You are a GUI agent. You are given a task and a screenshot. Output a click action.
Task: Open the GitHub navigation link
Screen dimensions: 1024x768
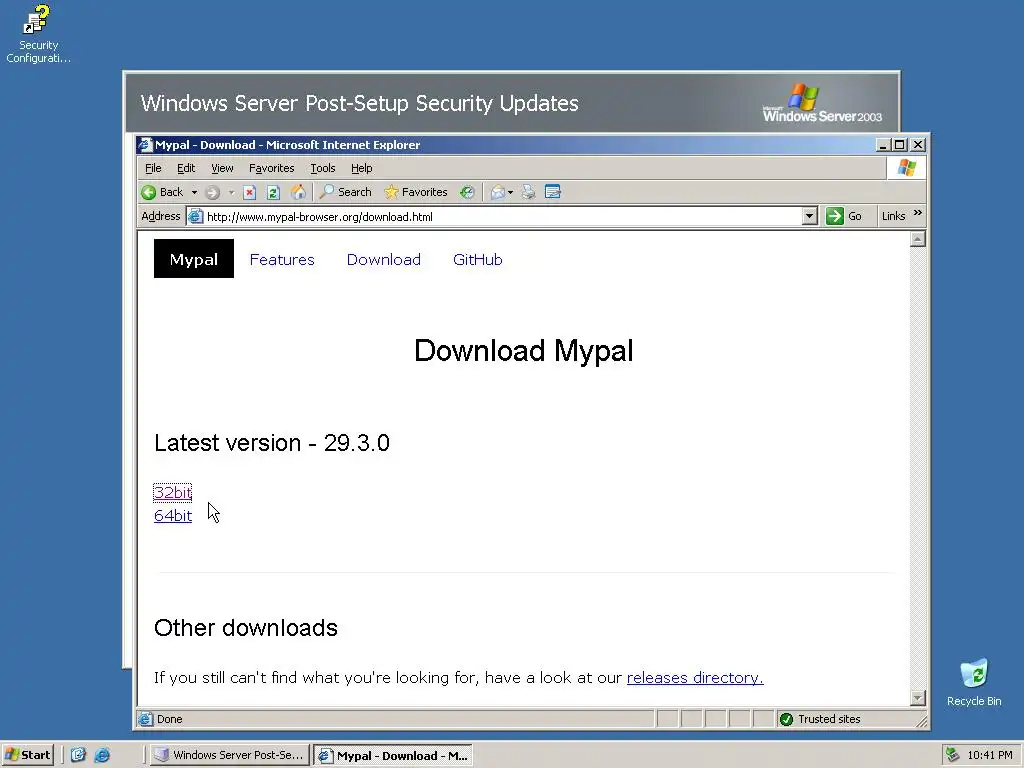pyautogui.click(x=477, y=259)
